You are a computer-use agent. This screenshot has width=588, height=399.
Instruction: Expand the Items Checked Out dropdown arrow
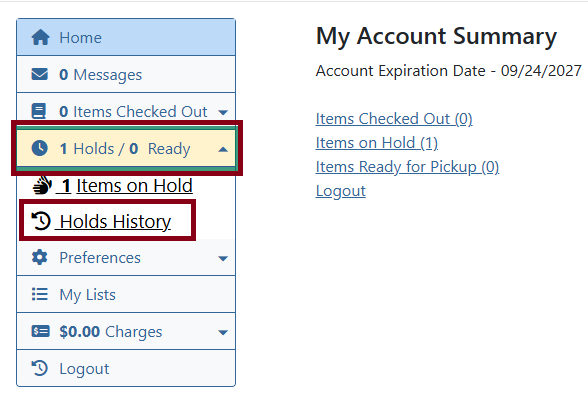(x=223, y=112)
